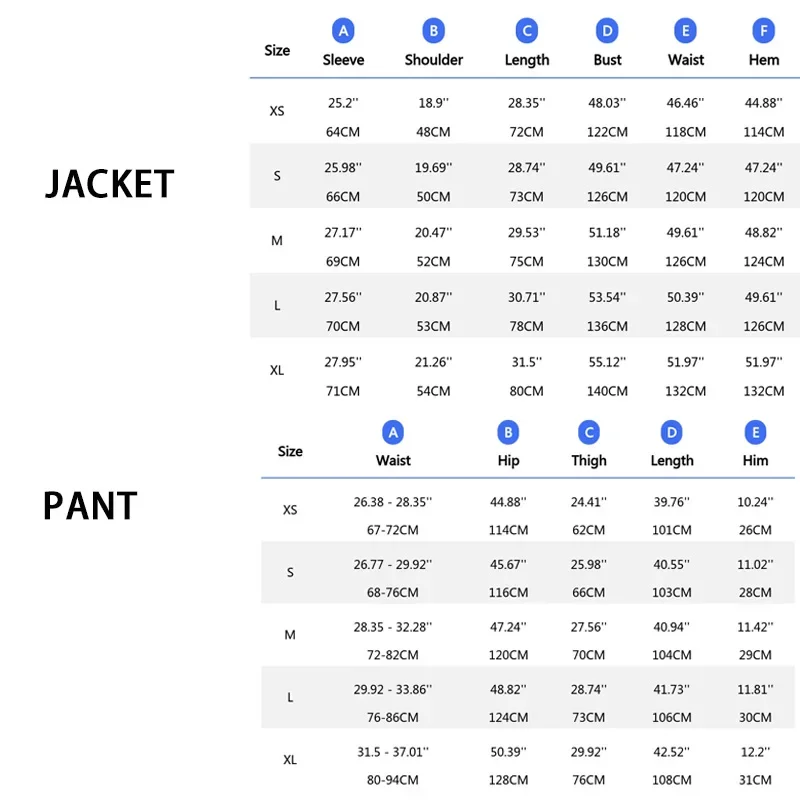Click the A badge above pant Waist
This screenshot has width=800, height=800.
pos(393,432)
